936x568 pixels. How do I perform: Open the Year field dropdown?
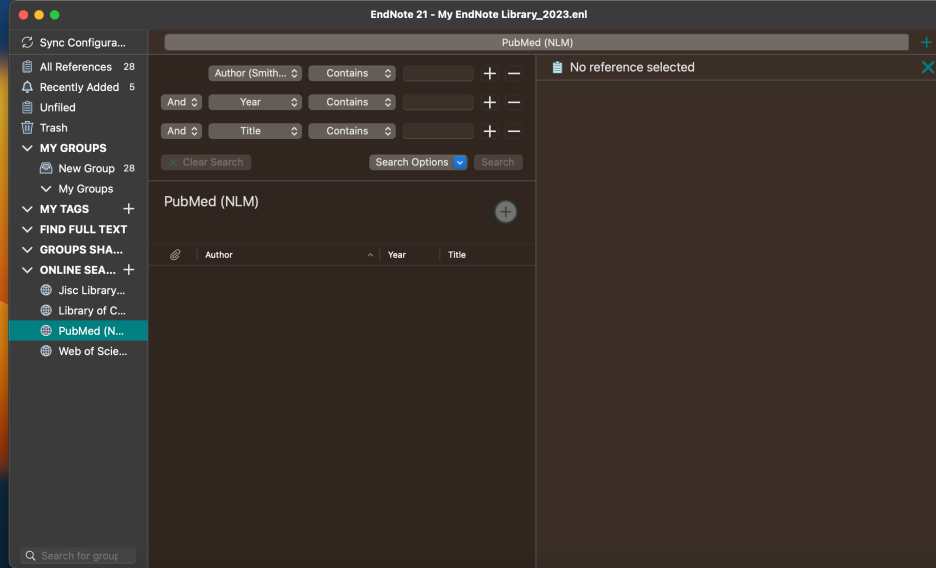(x=255, y=102)
